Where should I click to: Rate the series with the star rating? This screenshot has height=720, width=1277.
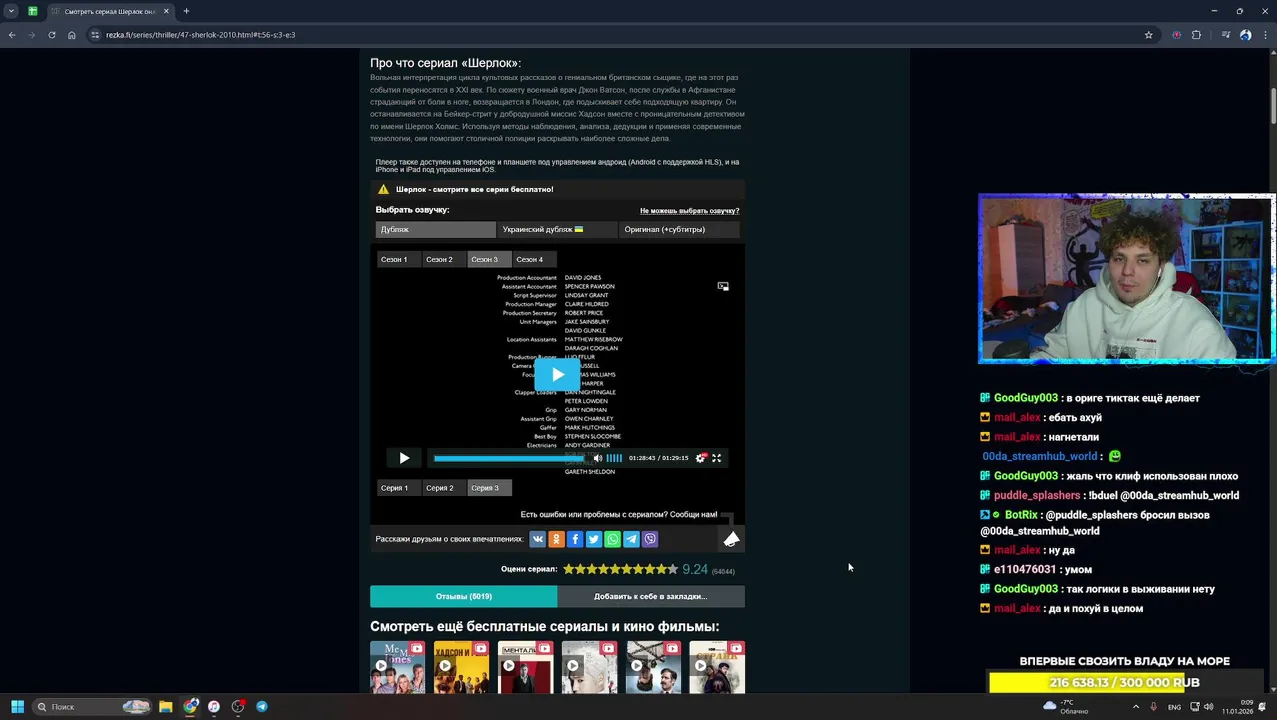pyautogui.click(x=620, y=569)
